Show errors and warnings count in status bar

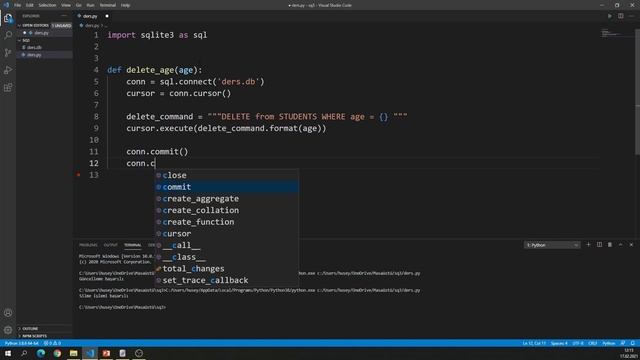[52, 343]
